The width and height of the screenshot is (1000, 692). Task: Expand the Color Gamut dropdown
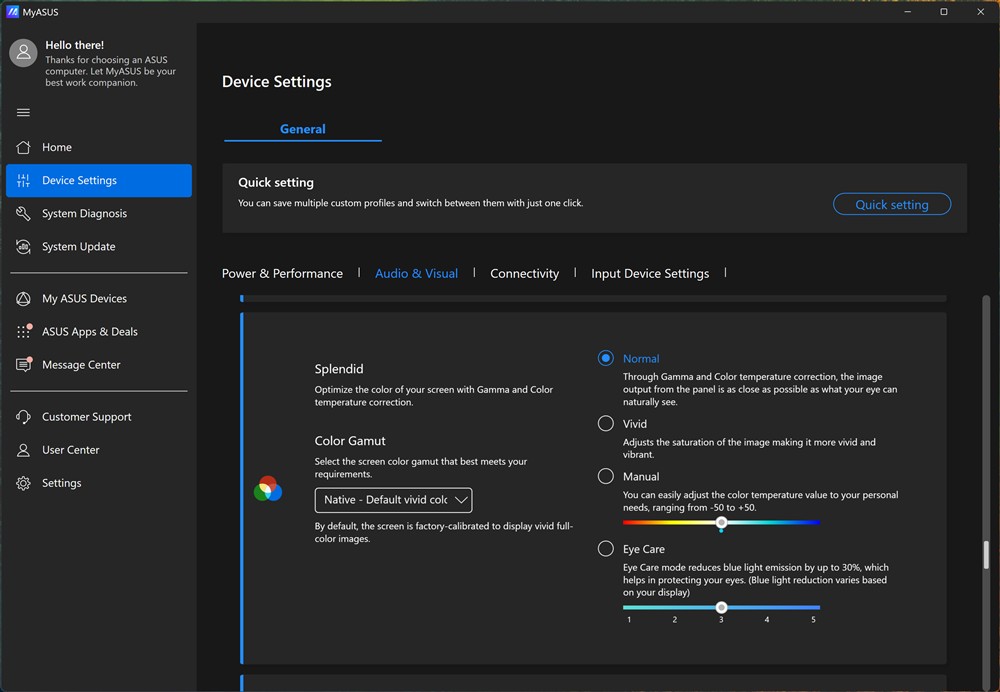[x=393, y=500]
